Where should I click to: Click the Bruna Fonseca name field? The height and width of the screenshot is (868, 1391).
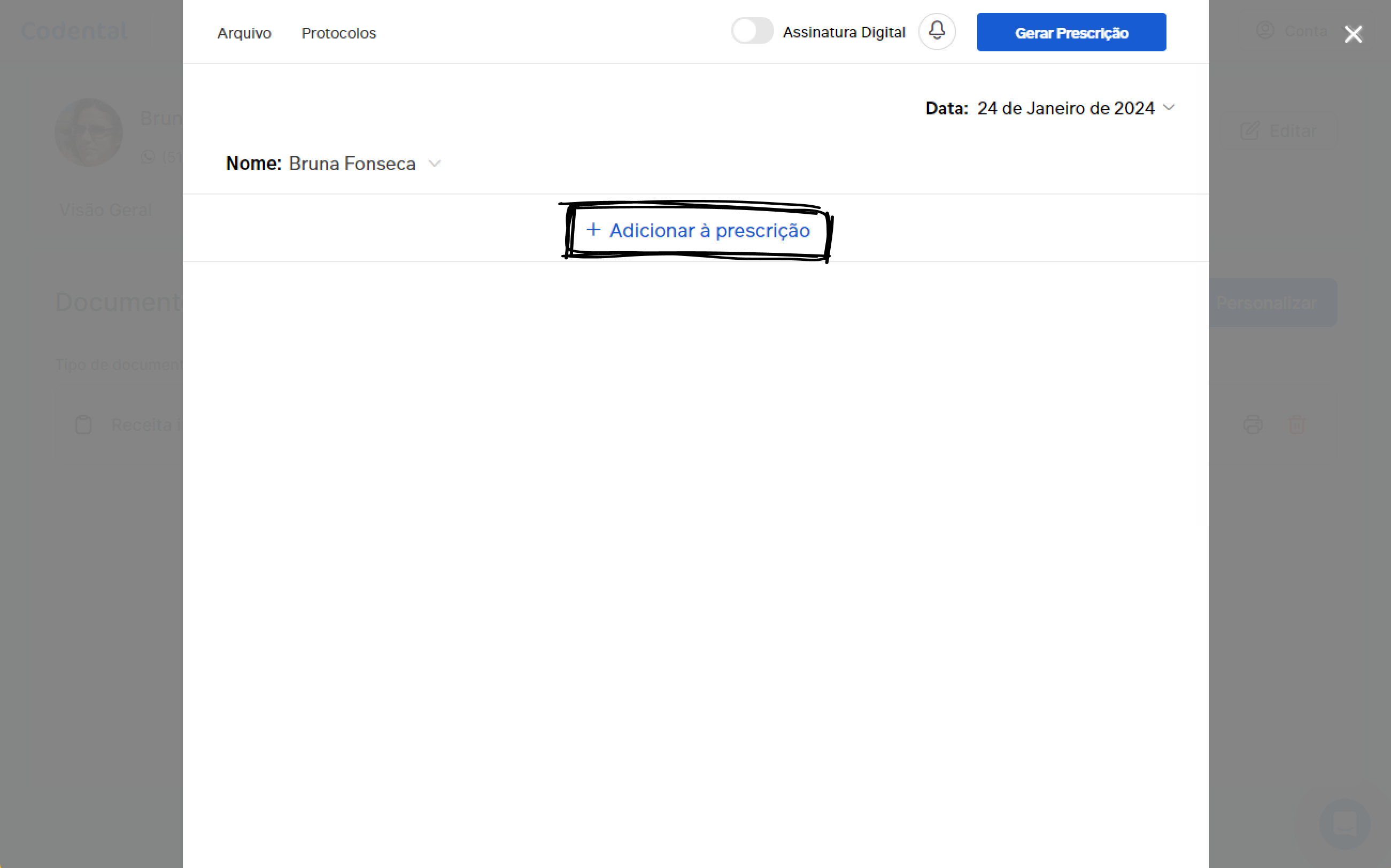(352, 164)
